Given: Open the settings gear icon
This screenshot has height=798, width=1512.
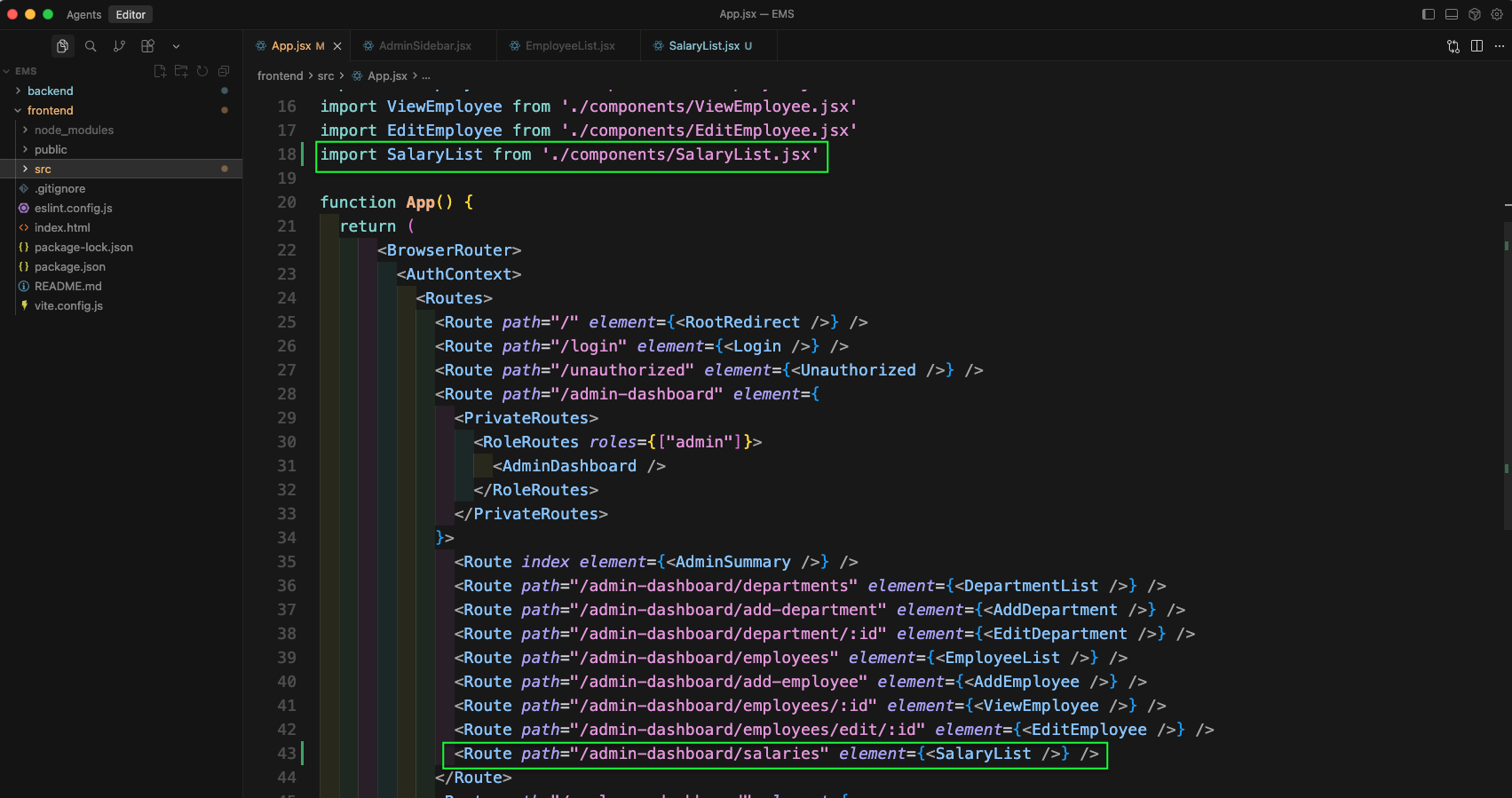Looking at the screenshot, I should 1498,14.
